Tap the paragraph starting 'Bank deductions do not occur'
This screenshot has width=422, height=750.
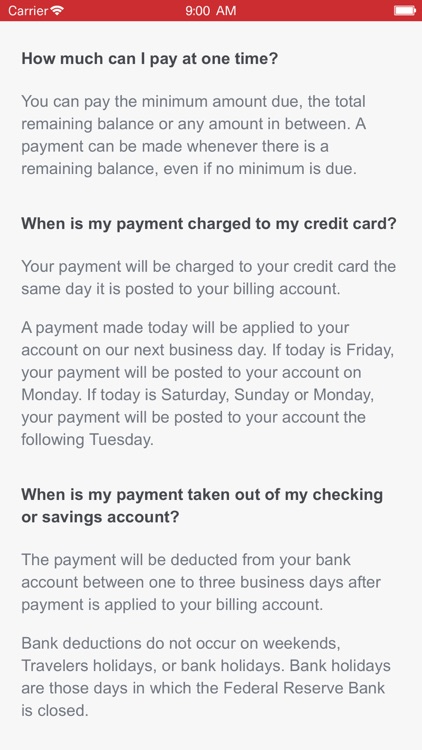(206, 677)
